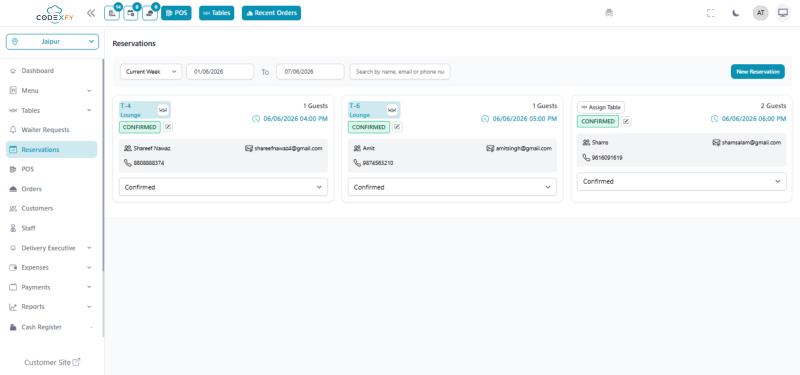Open Customers in the sidebar
The width and height of the screenshot is (800, 375).
(52, 209)
